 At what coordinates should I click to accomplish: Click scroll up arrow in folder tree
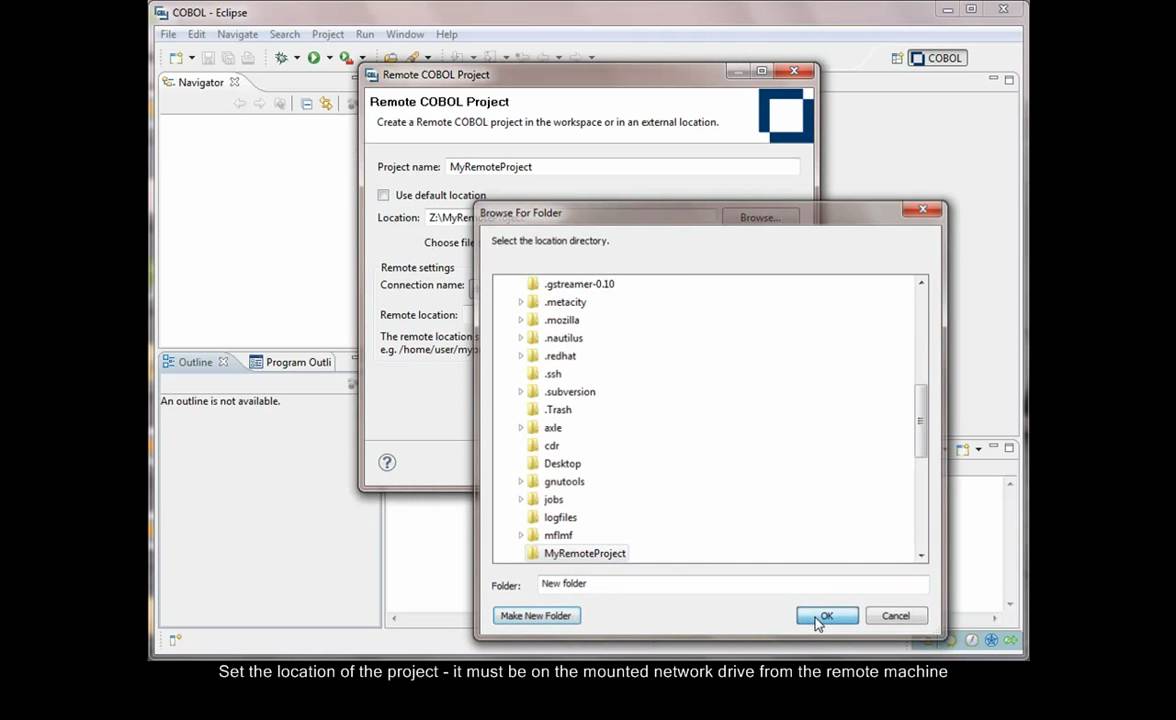click(x=921, y=283)
